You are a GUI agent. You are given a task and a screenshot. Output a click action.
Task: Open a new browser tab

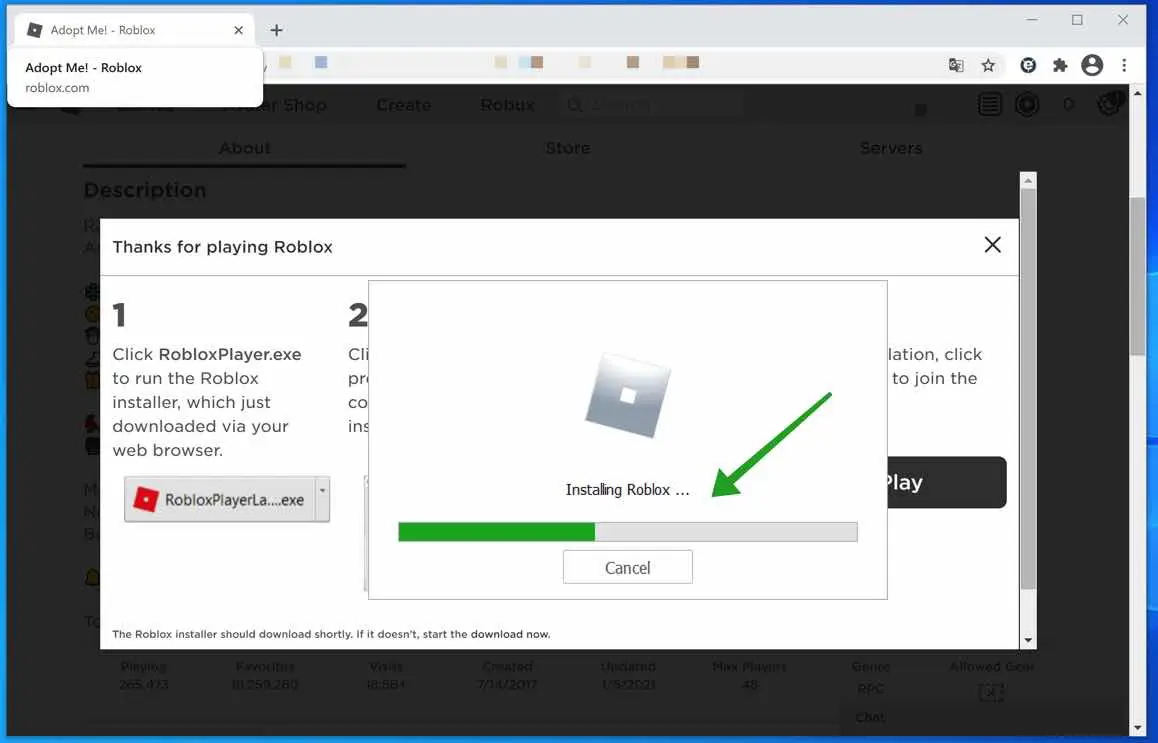(276, 30)
